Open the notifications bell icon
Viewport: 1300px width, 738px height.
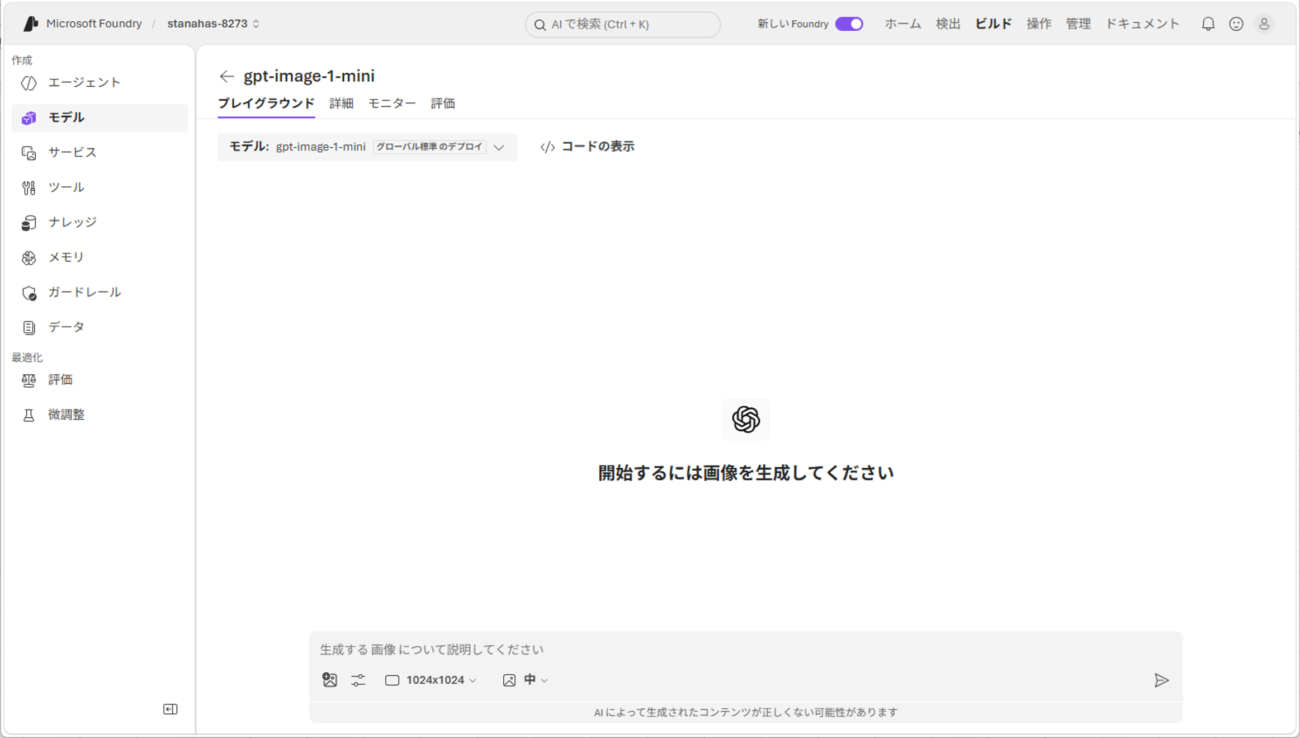1208,24
